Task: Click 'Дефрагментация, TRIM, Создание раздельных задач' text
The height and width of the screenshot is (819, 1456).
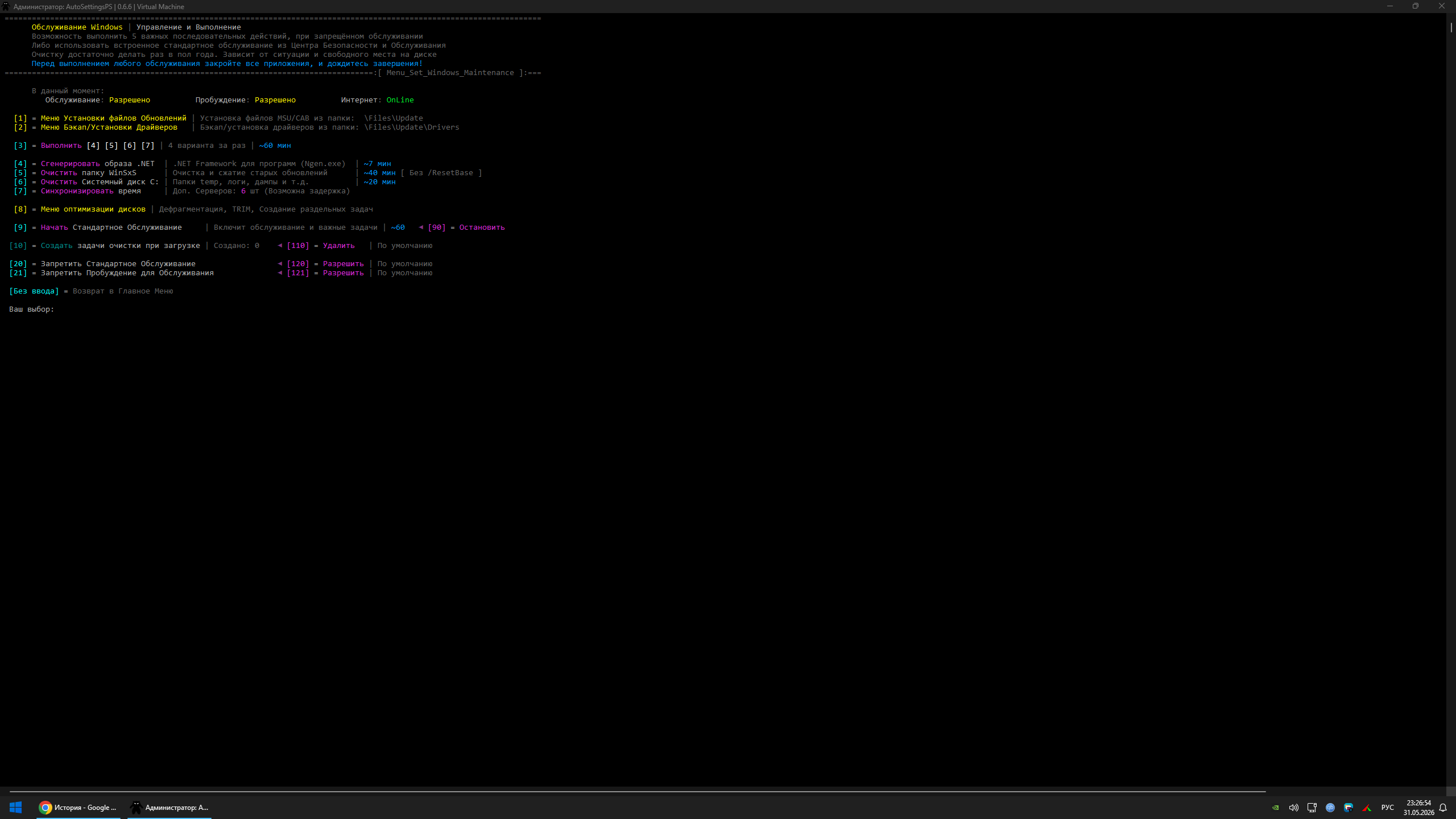Action: click(x=266, y=209)
